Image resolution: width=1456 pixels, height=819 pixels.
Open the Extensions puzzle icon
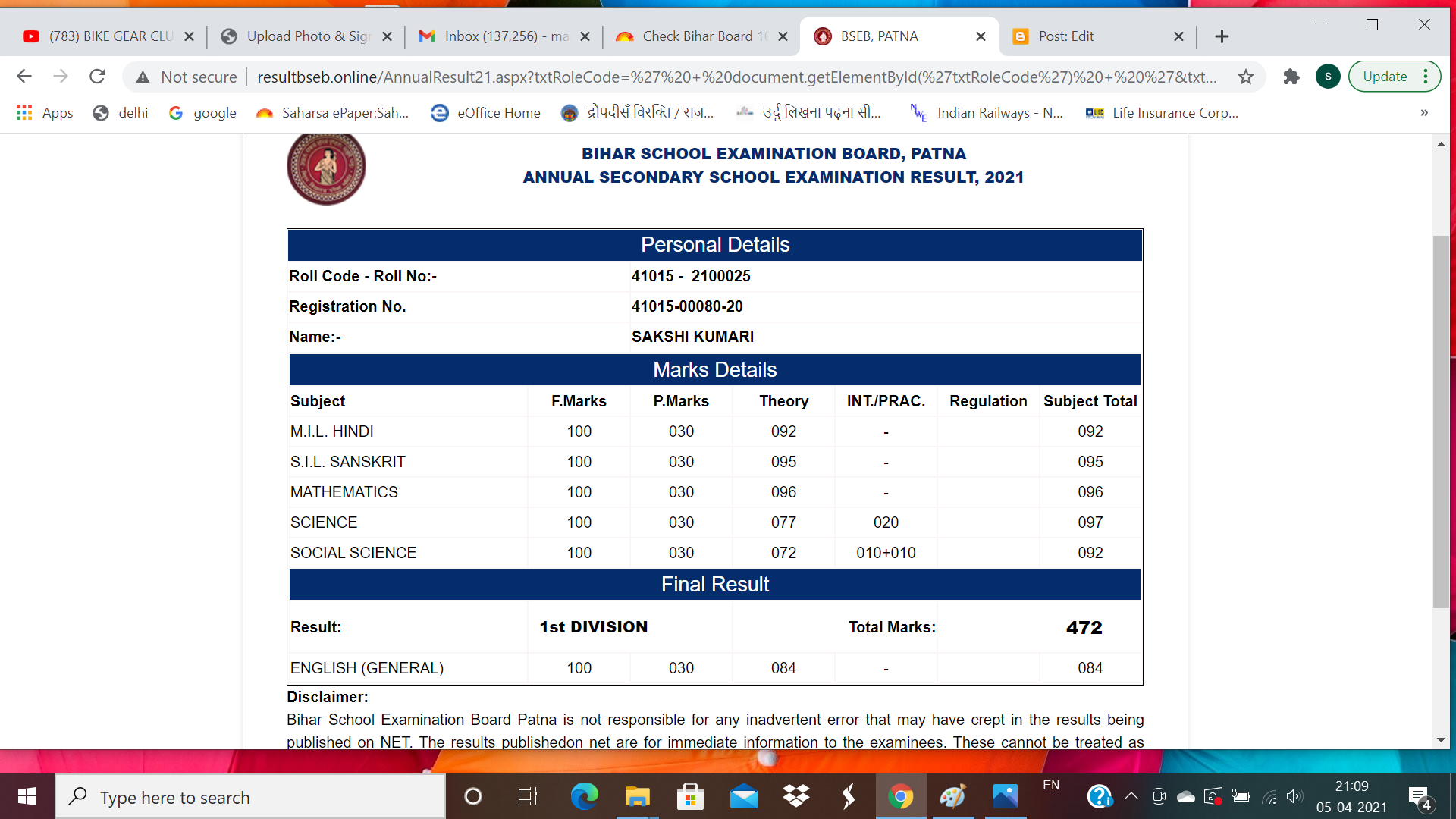[1291, 77]
